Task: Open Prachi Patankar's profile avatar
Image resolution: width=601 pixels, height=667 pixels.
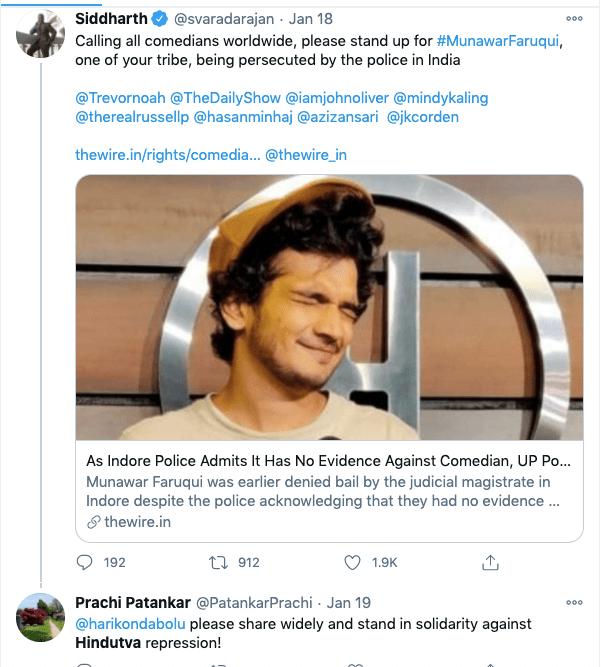Action: click(40, 622)
